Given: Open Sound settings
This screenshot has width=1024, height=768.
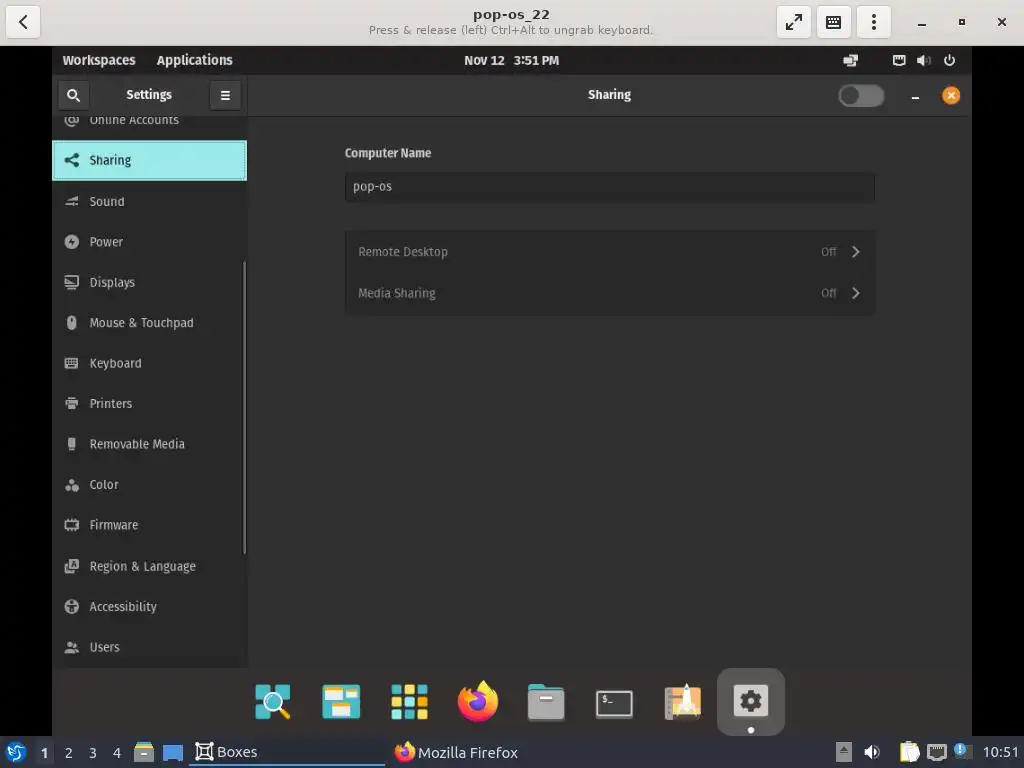Looking at the screenshot, I should (150, 201).
